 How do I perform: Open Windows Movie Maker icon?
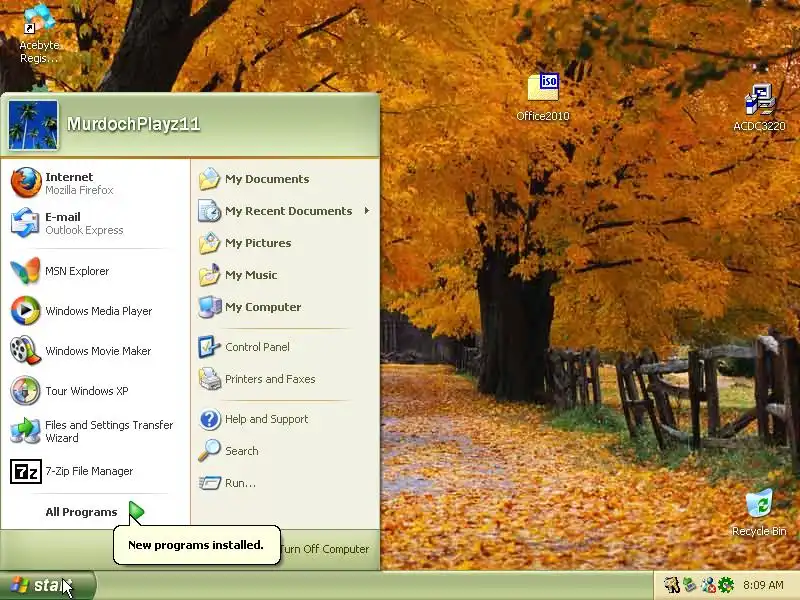[x=25, y=350]
